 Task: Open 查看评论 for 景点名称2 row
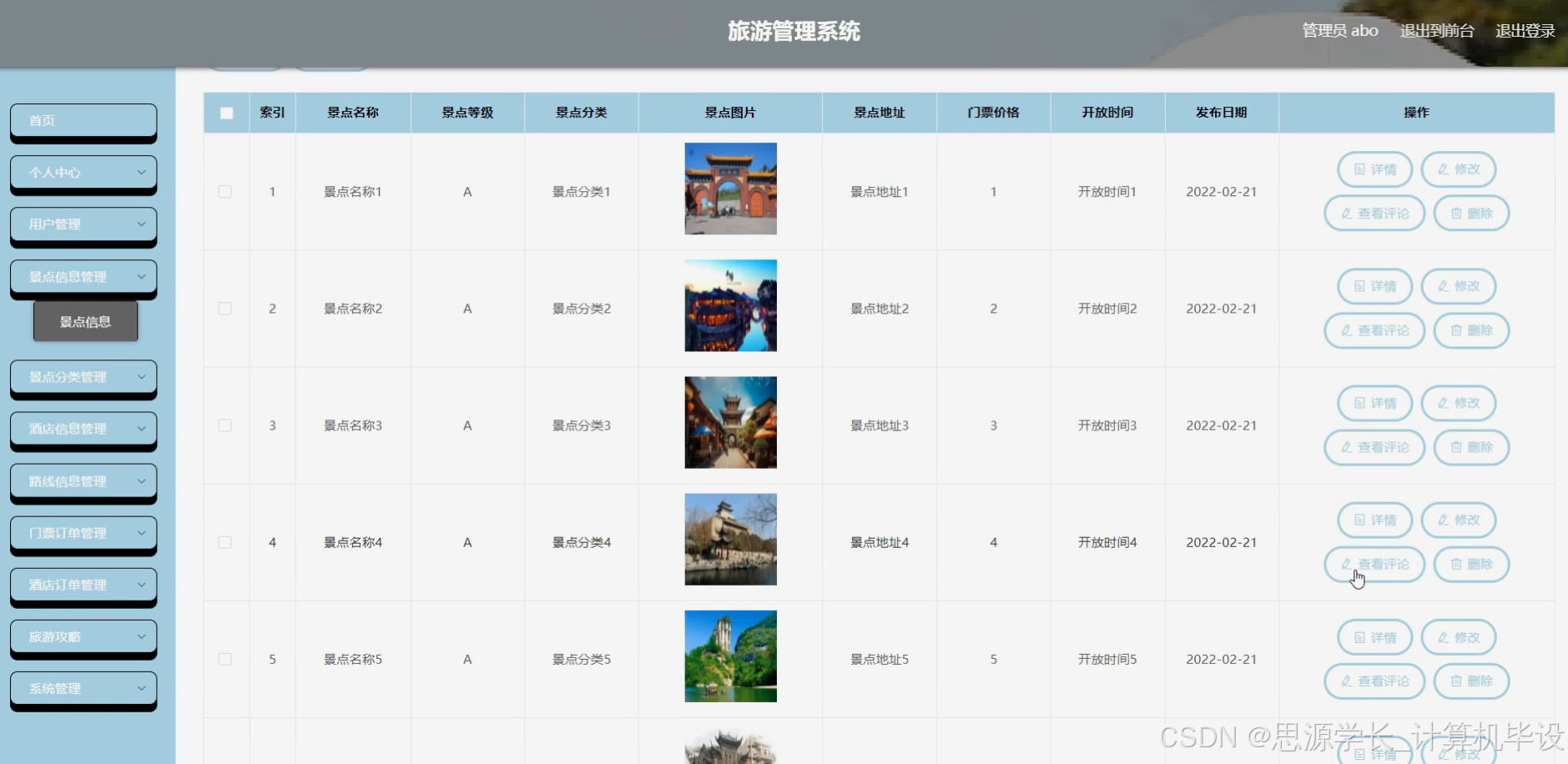1374,330
